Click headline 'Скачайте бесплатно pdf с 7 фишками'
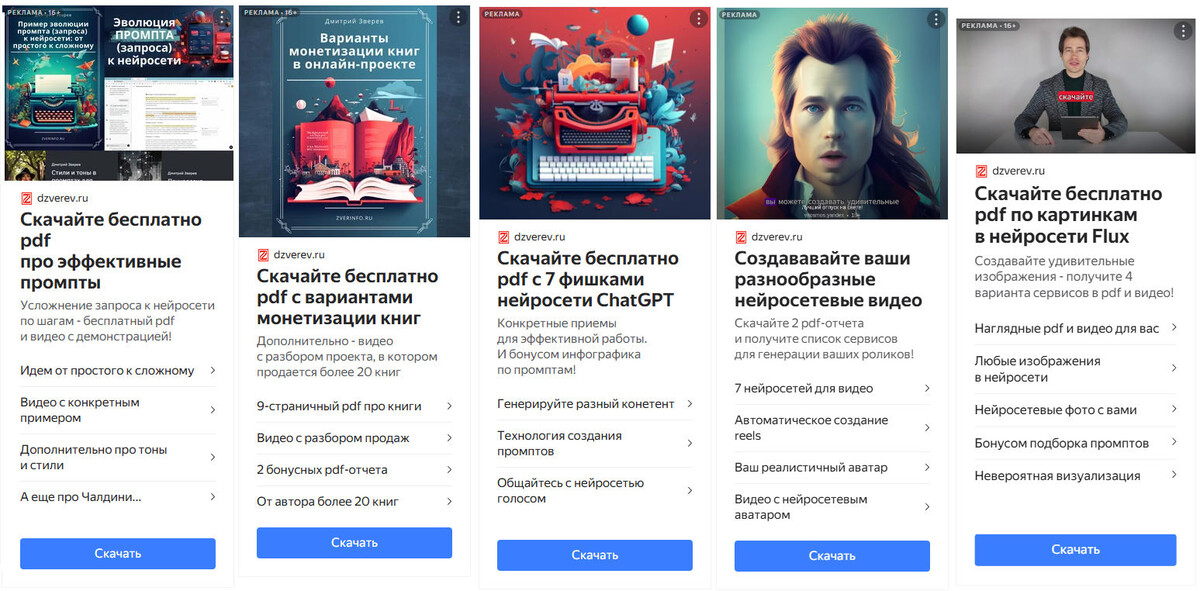 click(585, 269)
